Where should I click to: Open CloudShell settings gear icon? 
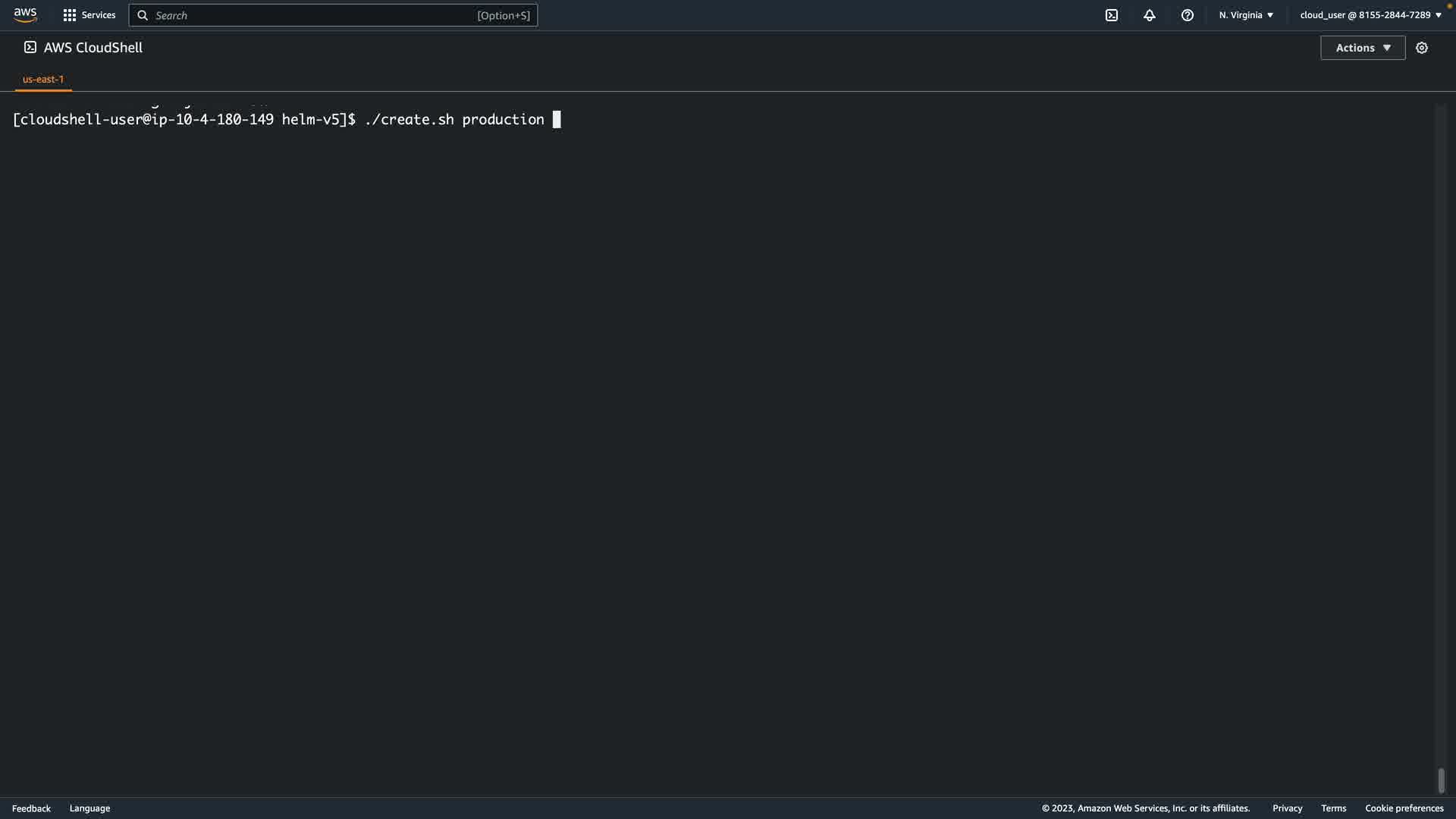(x=1422, y=48)
